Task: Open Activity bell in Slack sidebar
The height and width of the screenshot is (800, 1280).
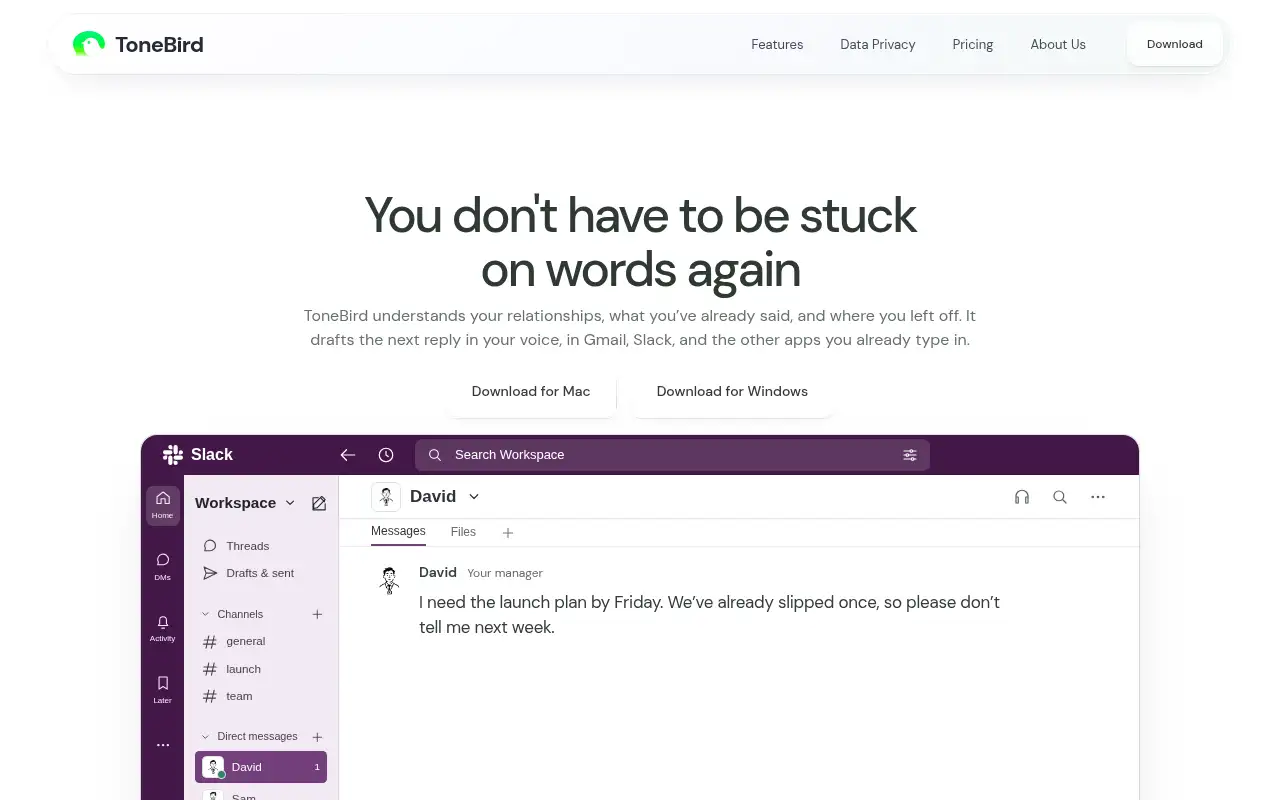Action: [163, 628]
